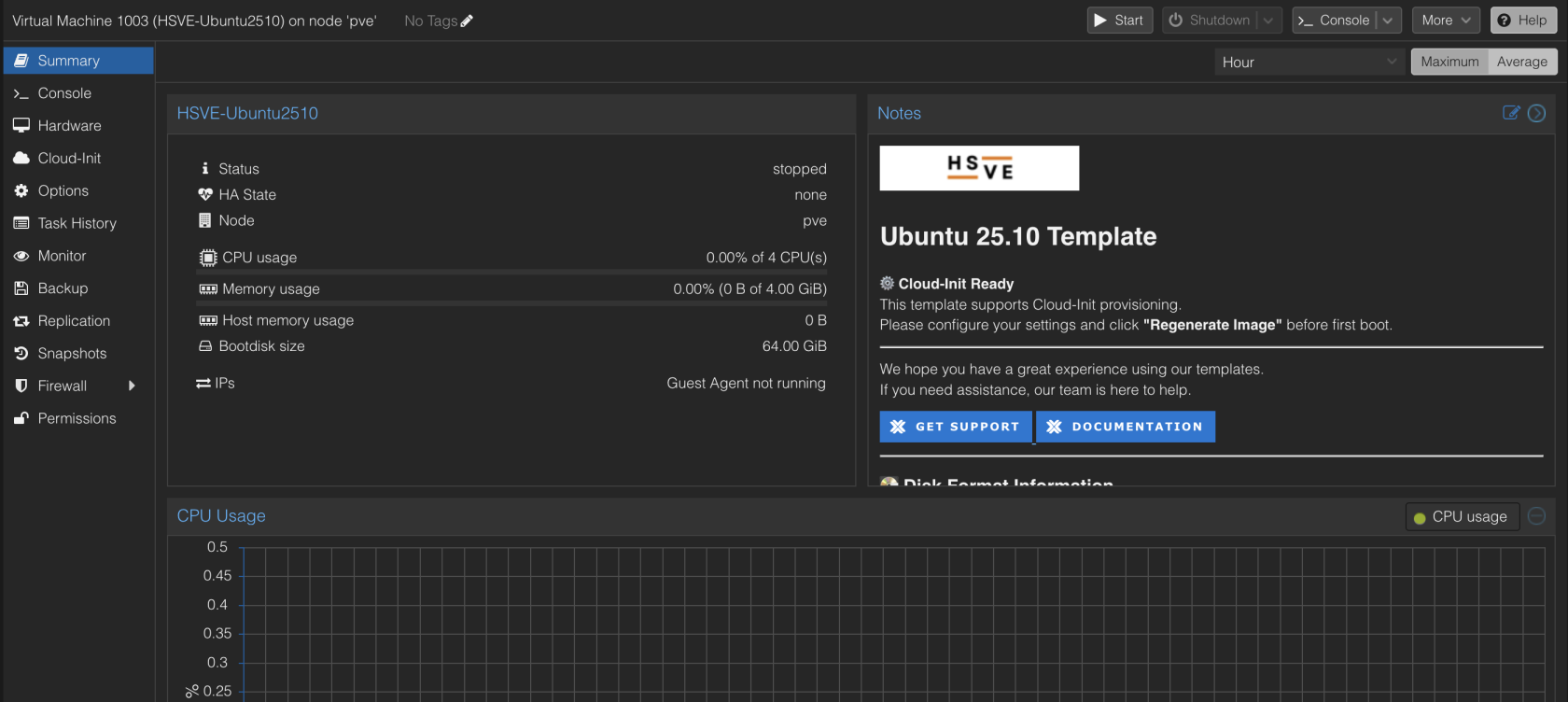Screen dimensions: 1568x702
Task: Toggle graph mode to Maximum
Action: pos(1449,62)
